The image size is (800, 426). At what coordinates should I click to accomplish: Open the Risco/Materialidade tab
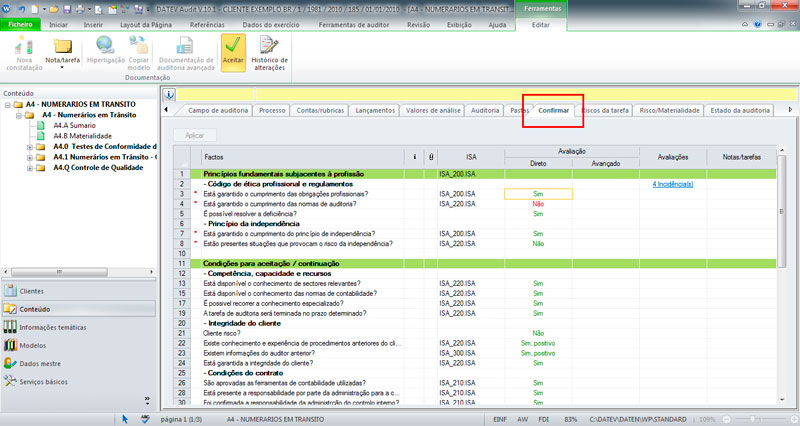coord(669,110)
